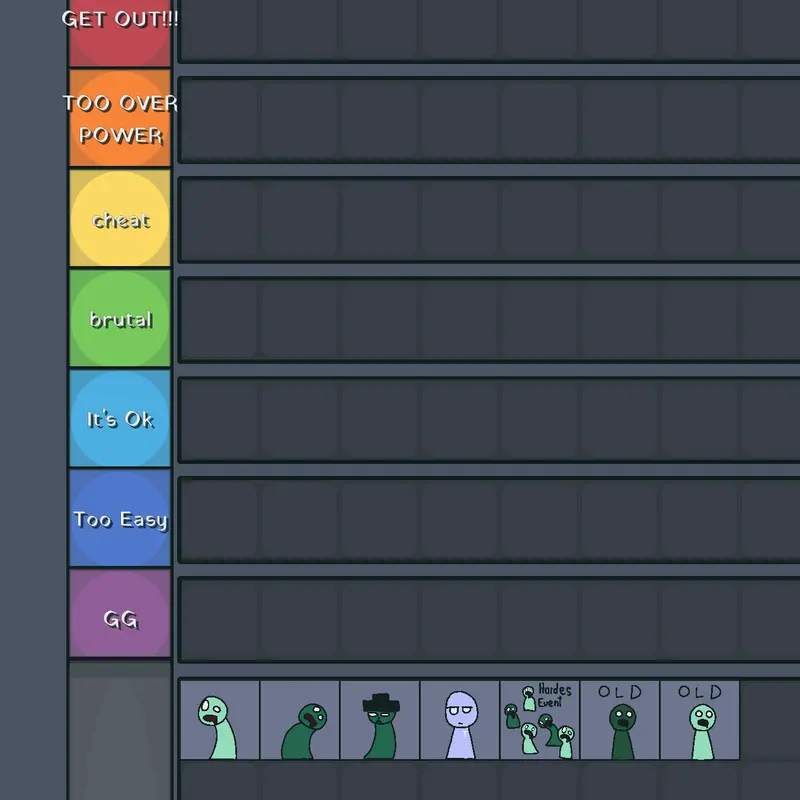This screenshot has width=800, height=800.
Task: Select the pale lavender bored character thumbnail
Action: tap(460, 720)
